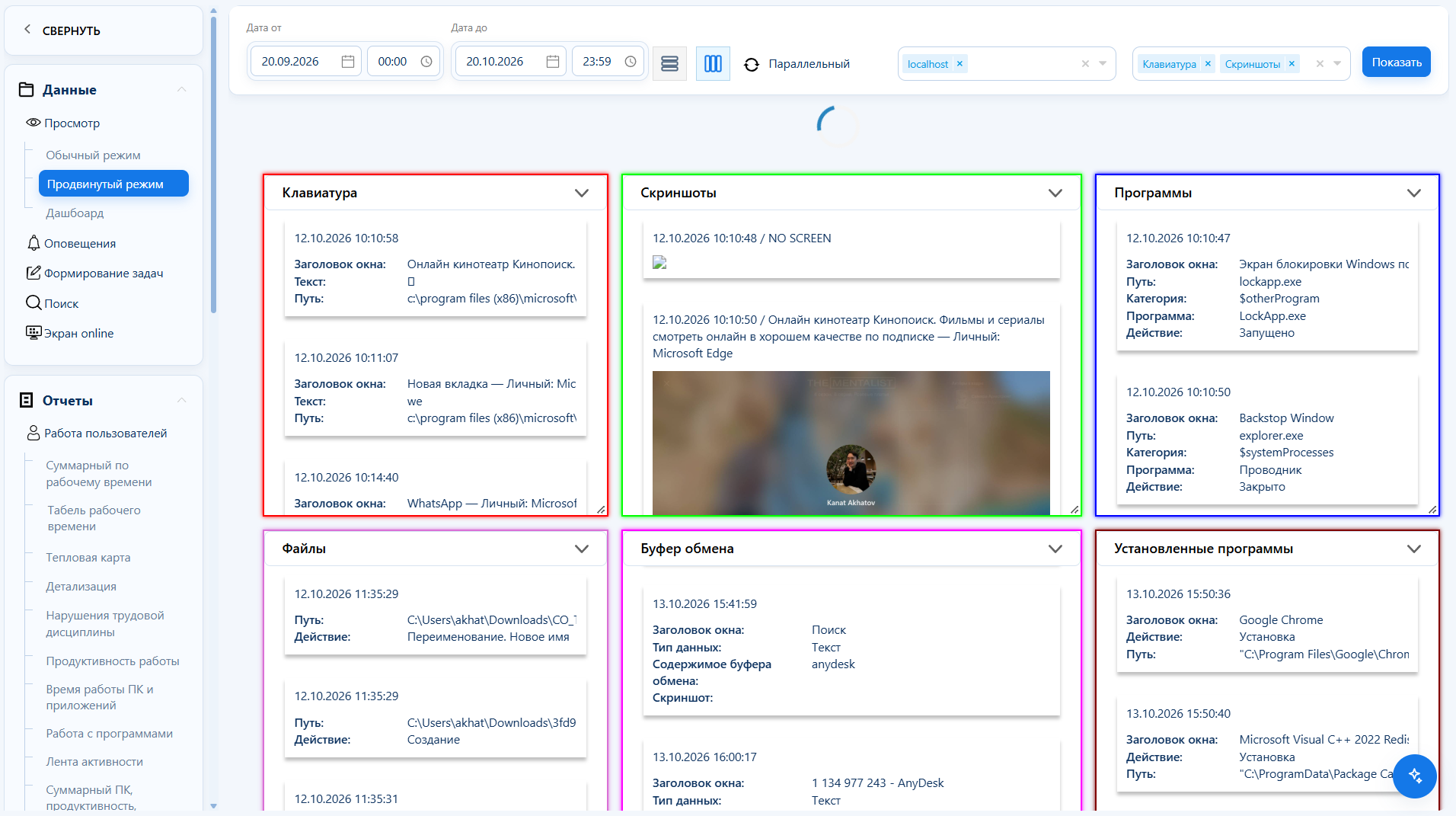Remove the localhost tag
The height and width of the screenshot is (816, 1456).
pyautogui.click(x=960, y=64)
